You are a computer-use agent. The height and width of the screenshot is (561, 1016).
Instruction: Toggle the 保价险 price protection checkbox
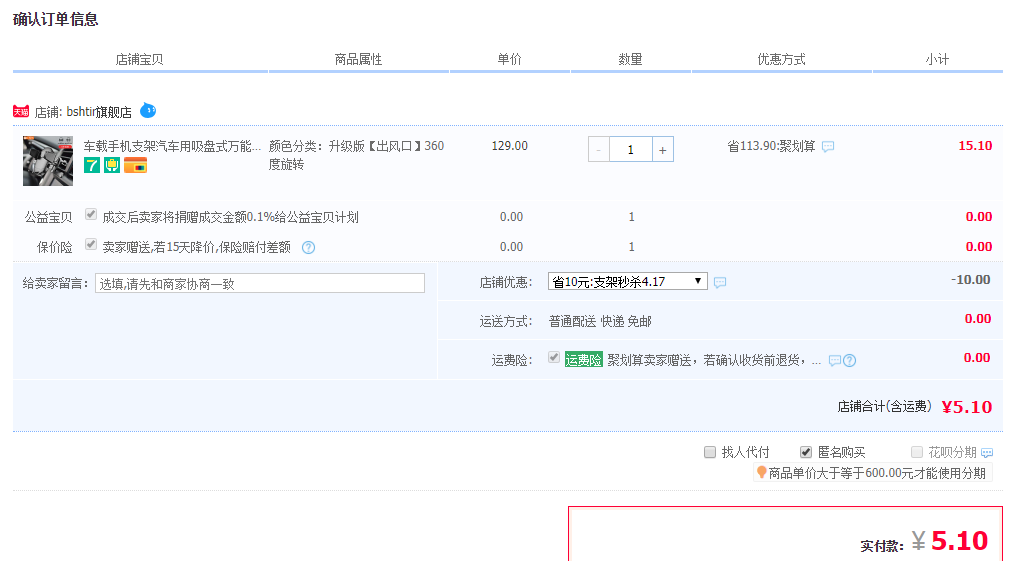[91, 244]
